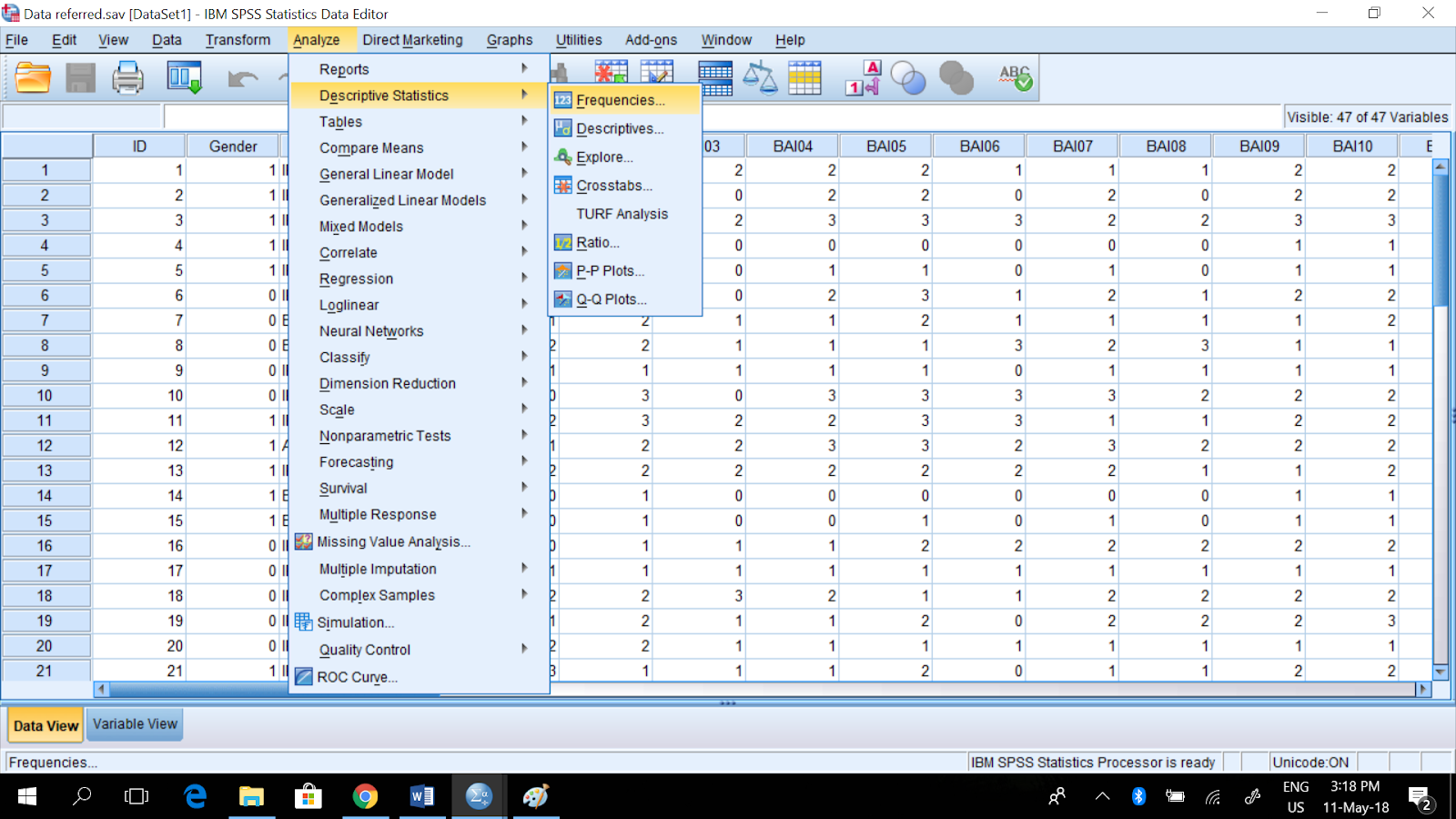Select TURF Analysis from the submenu

click(624, 214)
